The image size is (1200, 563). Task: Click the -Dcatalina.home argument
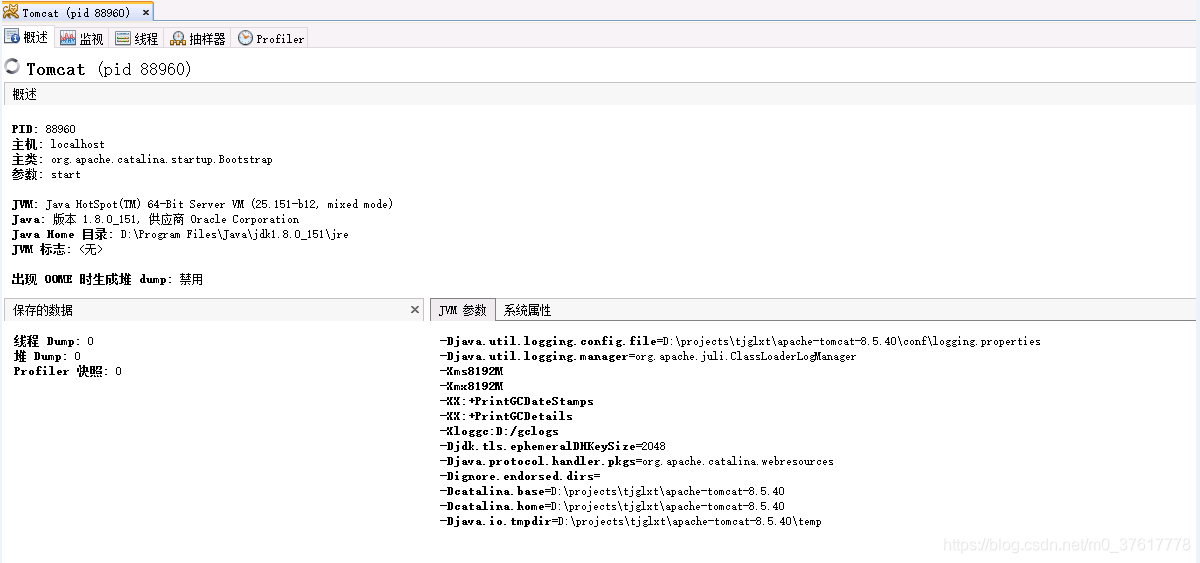click(x=612, y=506)
